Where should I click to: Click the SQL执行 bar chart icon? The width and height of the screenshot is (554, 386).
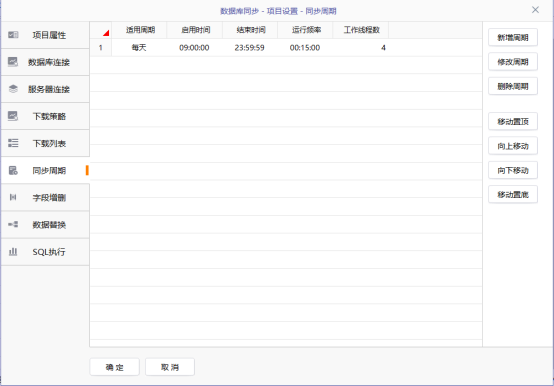13,251
